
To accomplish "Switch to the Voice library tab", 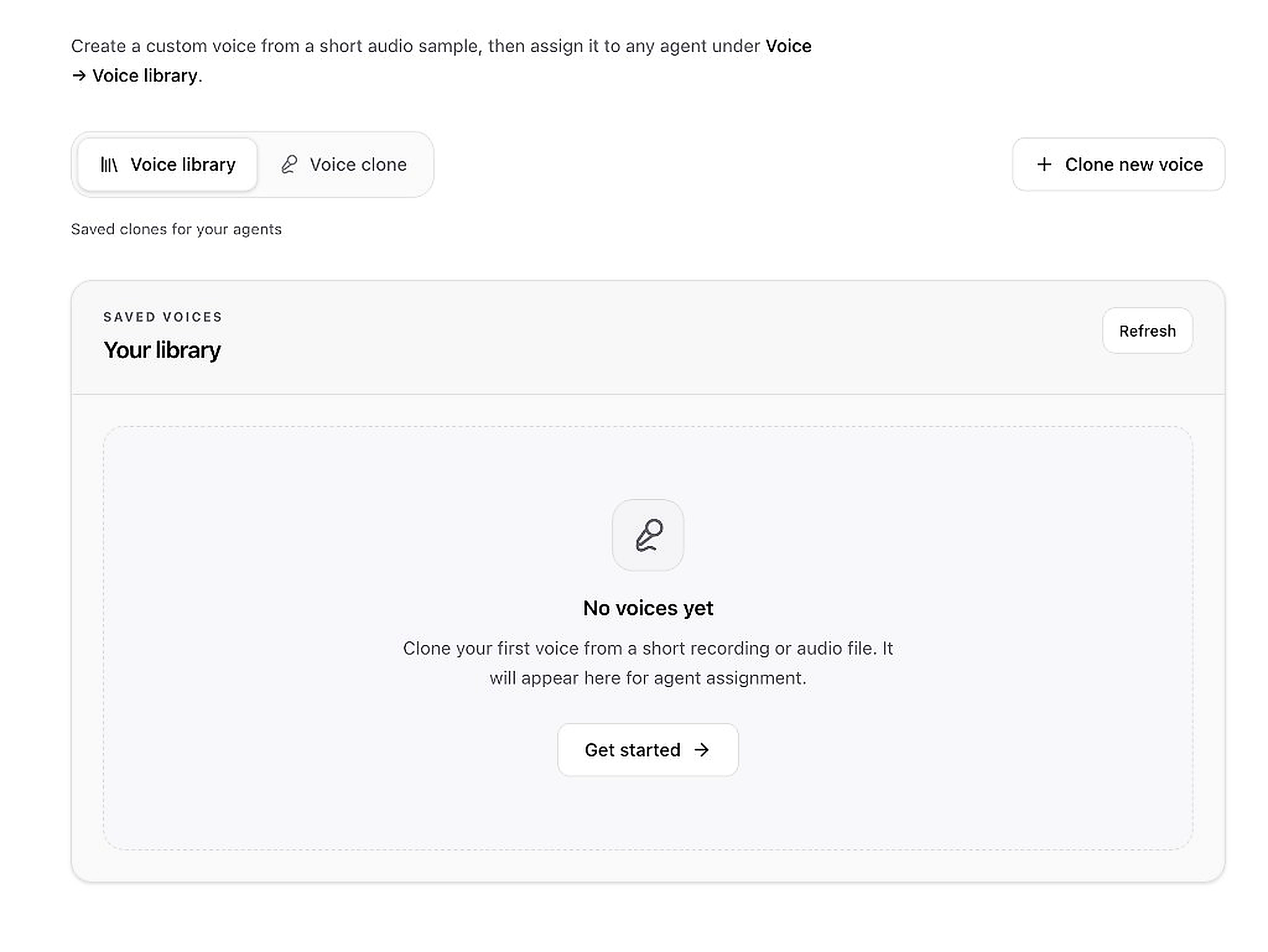I will click(x=167, y=165).
